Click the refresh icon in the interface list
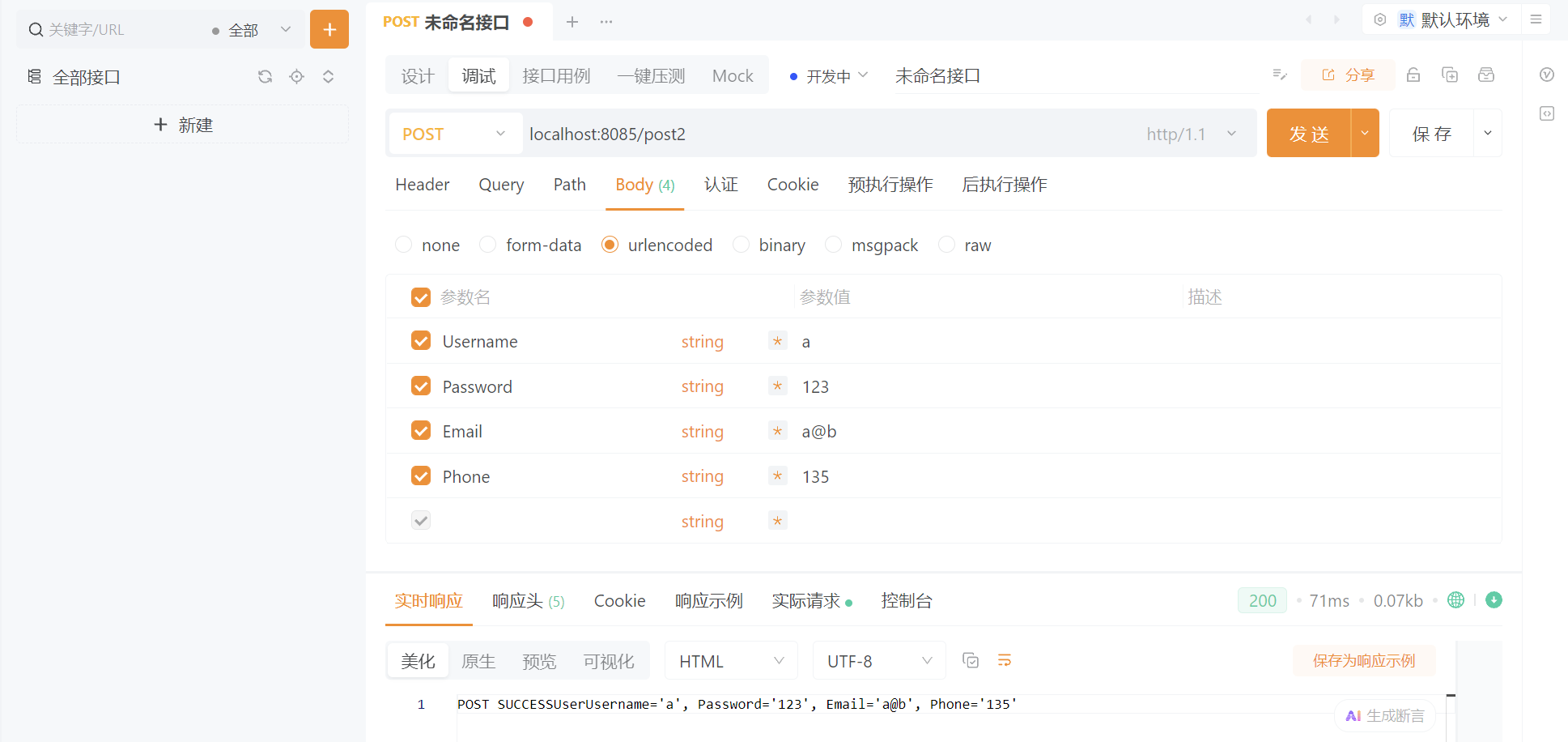 (x=265, y=77)
